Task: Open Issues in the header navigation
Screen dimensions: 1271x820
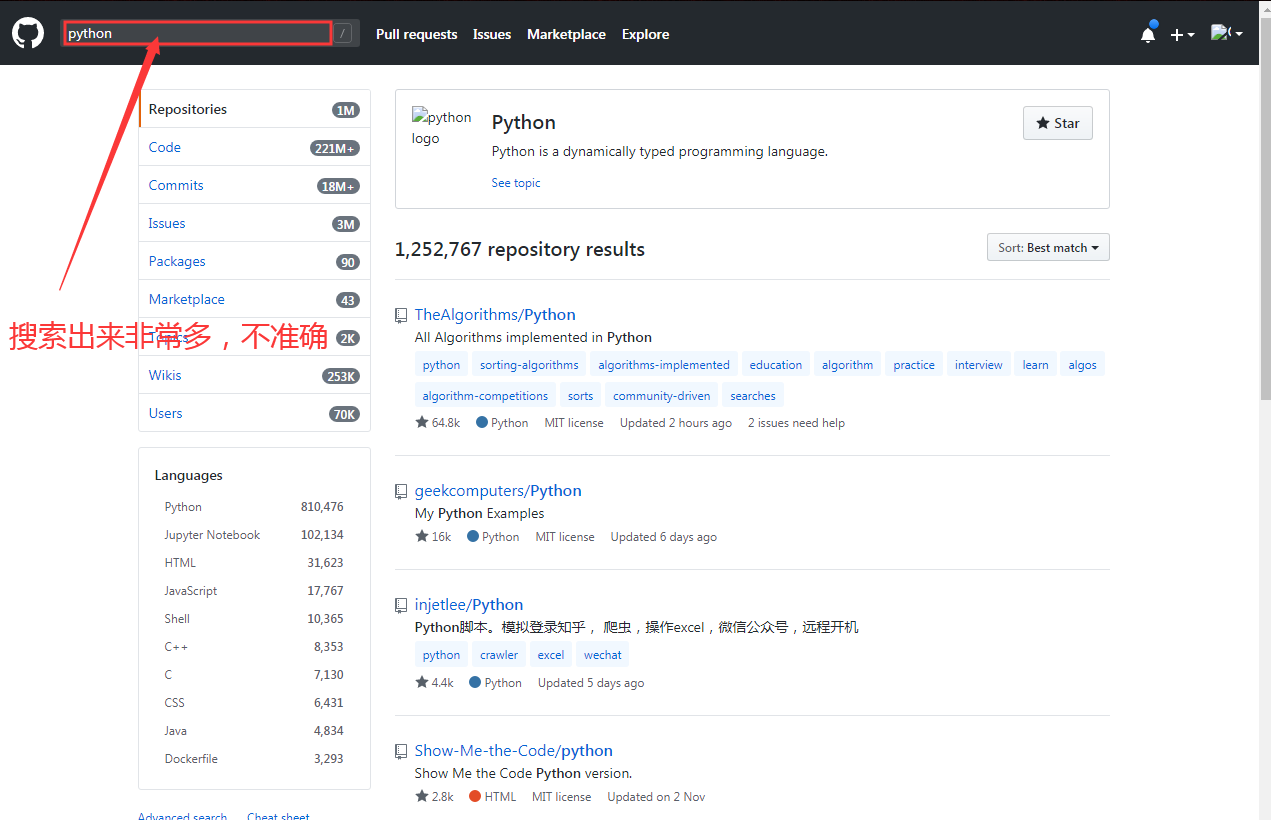Action: pyautogui.click(x=492, y=34)
